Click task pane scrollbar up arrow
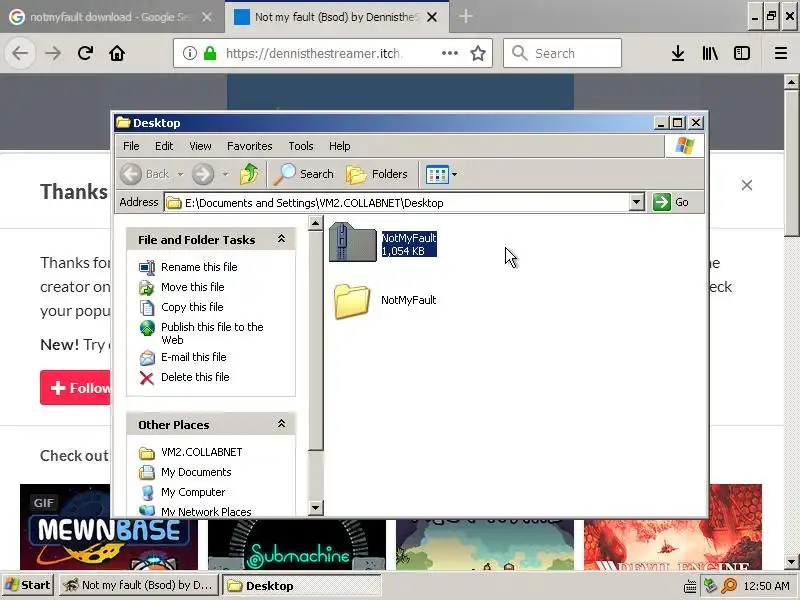Viewport: 800px width, 600px height. [316, 223]
